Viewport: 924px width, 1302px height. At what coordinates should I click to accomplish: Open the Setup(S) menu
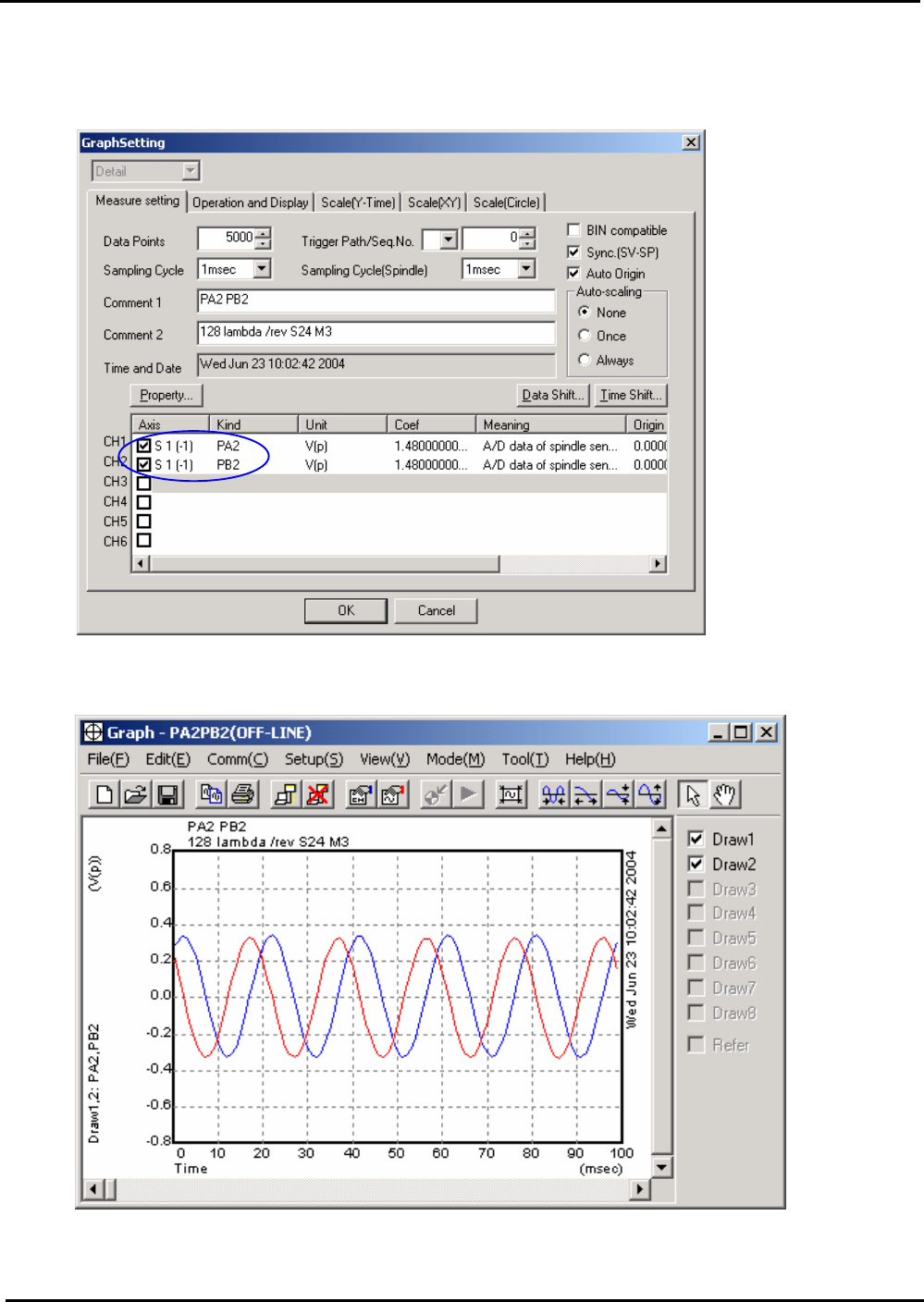tap(314, 759)
